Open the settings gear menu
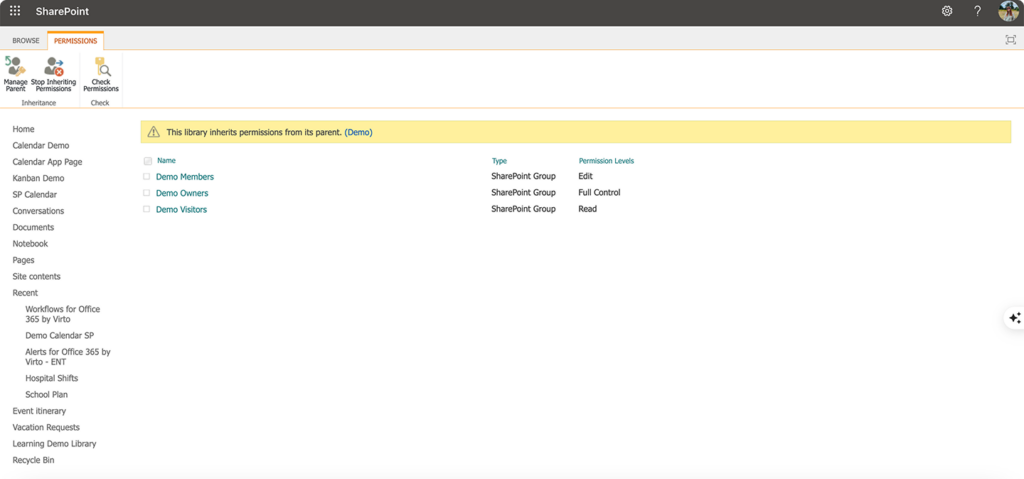1024x479 pixels. point(947,11)
